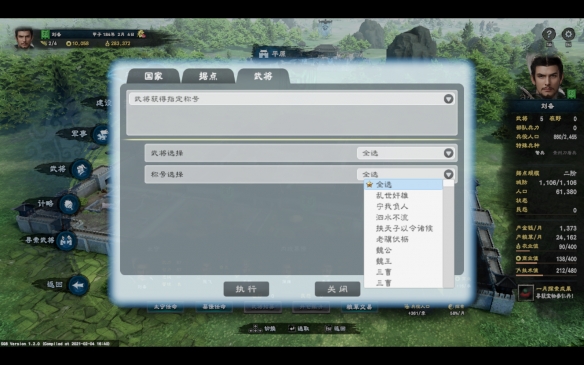584x365 pixels.
Task: Click the 城防 1,106/1,106 value
Action: (x=558, y=182)
